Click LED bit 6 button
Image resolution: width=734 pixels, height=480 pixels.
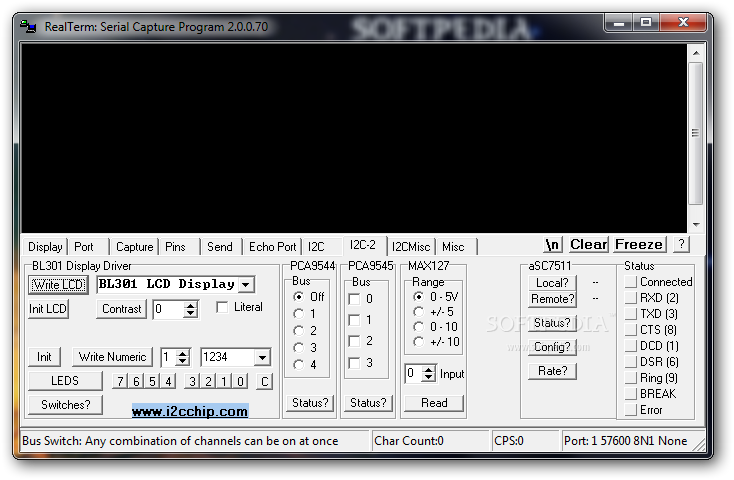tap(136, 382)
